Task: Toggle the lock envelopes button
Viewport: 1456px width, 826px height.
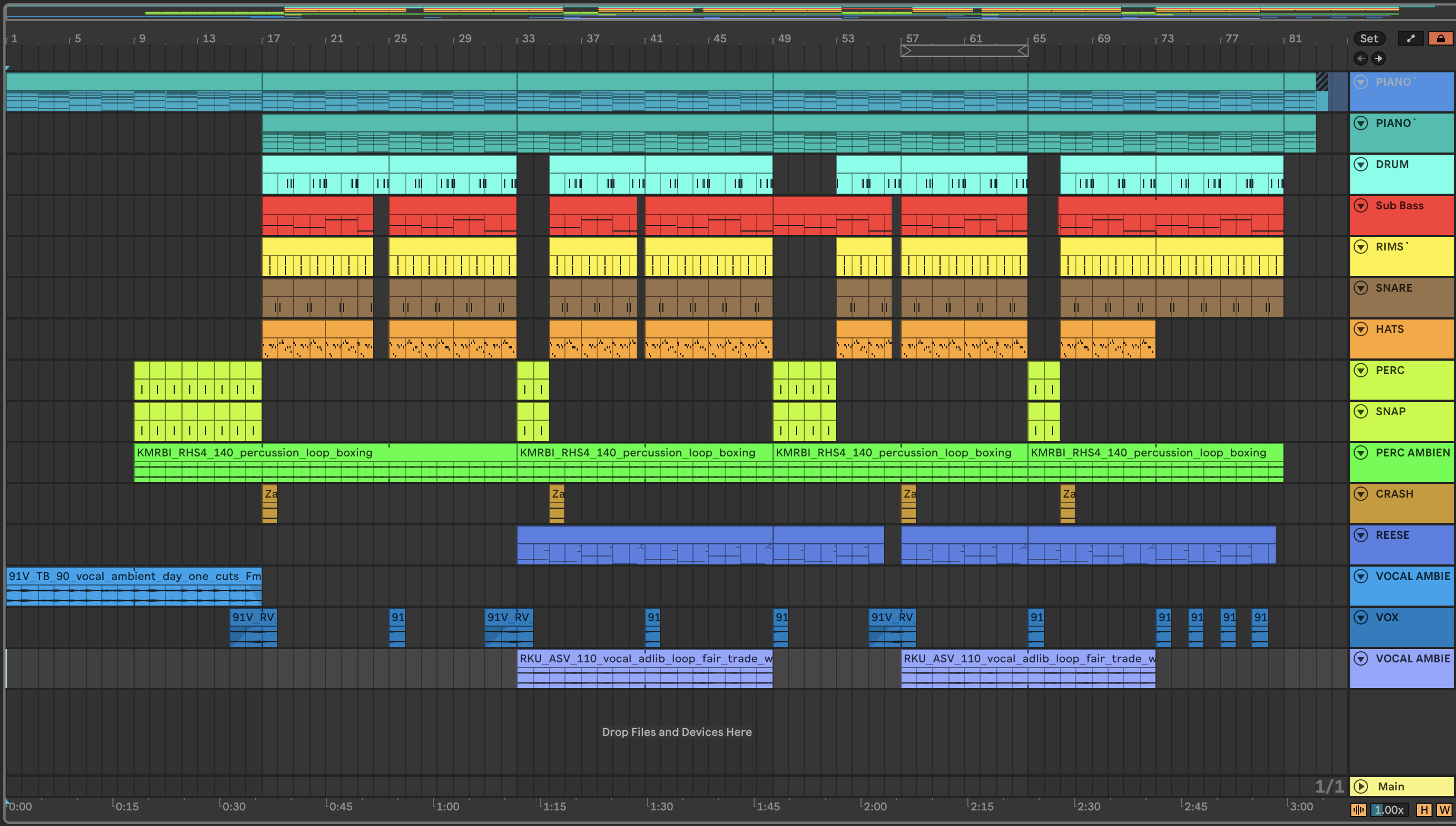Action: pyautogui.click(x=1440, y=38)
